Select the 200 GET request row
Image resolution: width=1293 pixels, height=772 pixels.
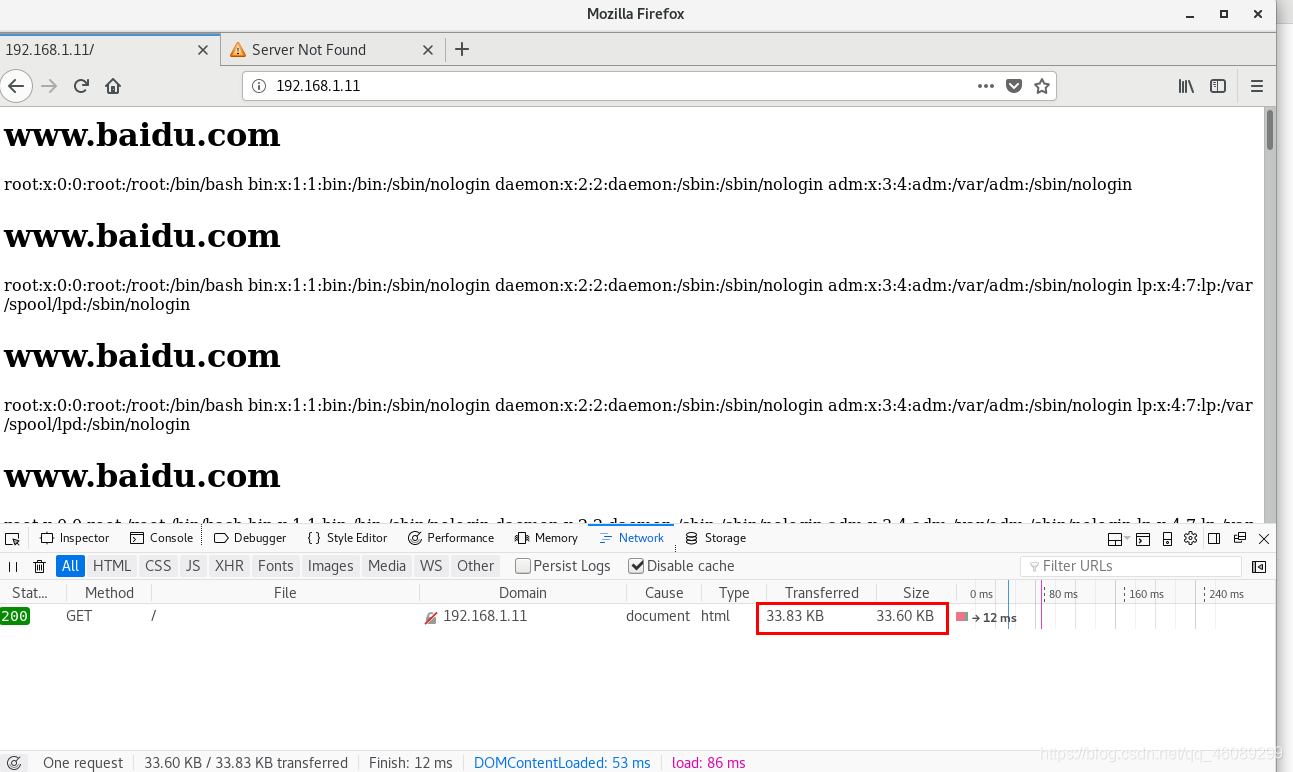pyautogui.click(x=638, y=617)
